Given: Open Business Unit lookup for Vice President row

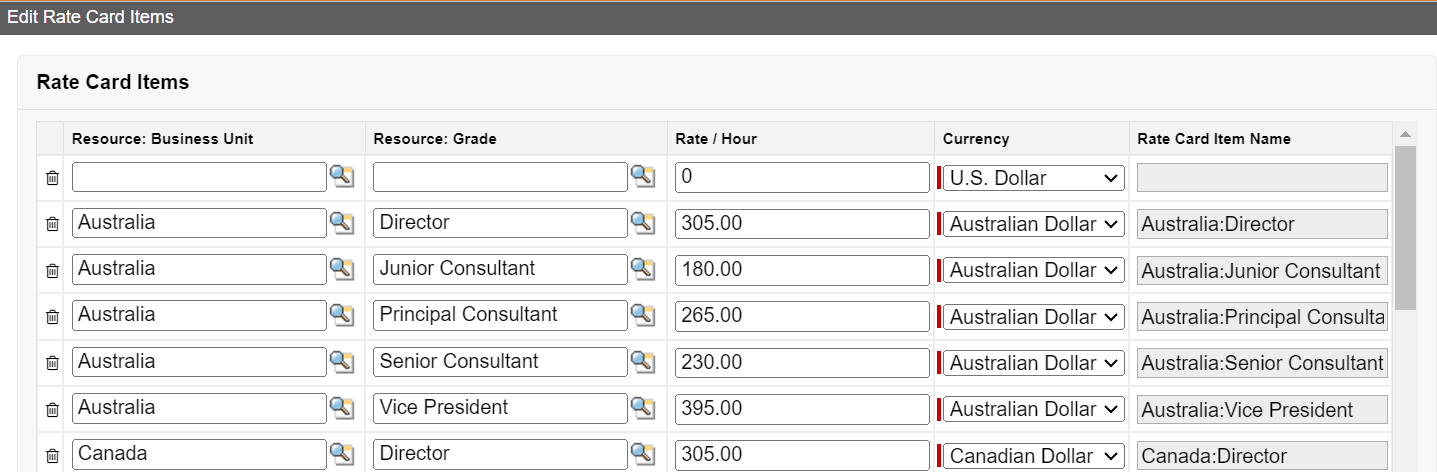Looking at the screenshot, I should (x=342, y=408).
